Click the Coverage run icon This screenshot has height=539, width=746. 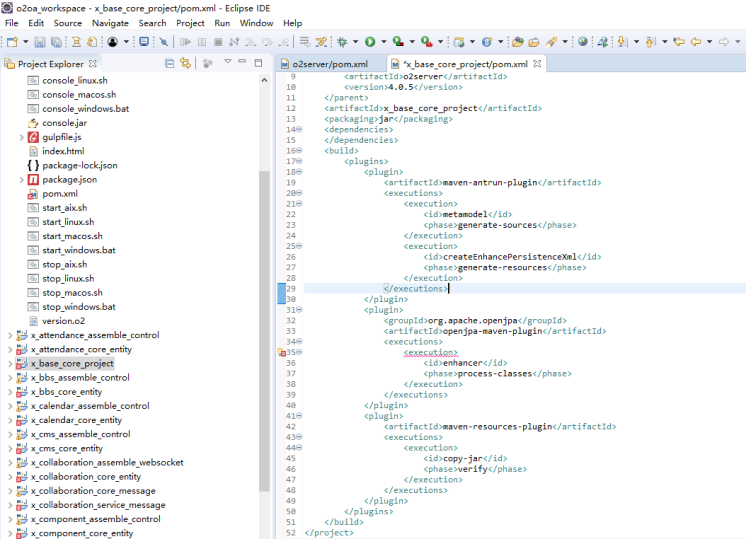(x=398, y=42)
